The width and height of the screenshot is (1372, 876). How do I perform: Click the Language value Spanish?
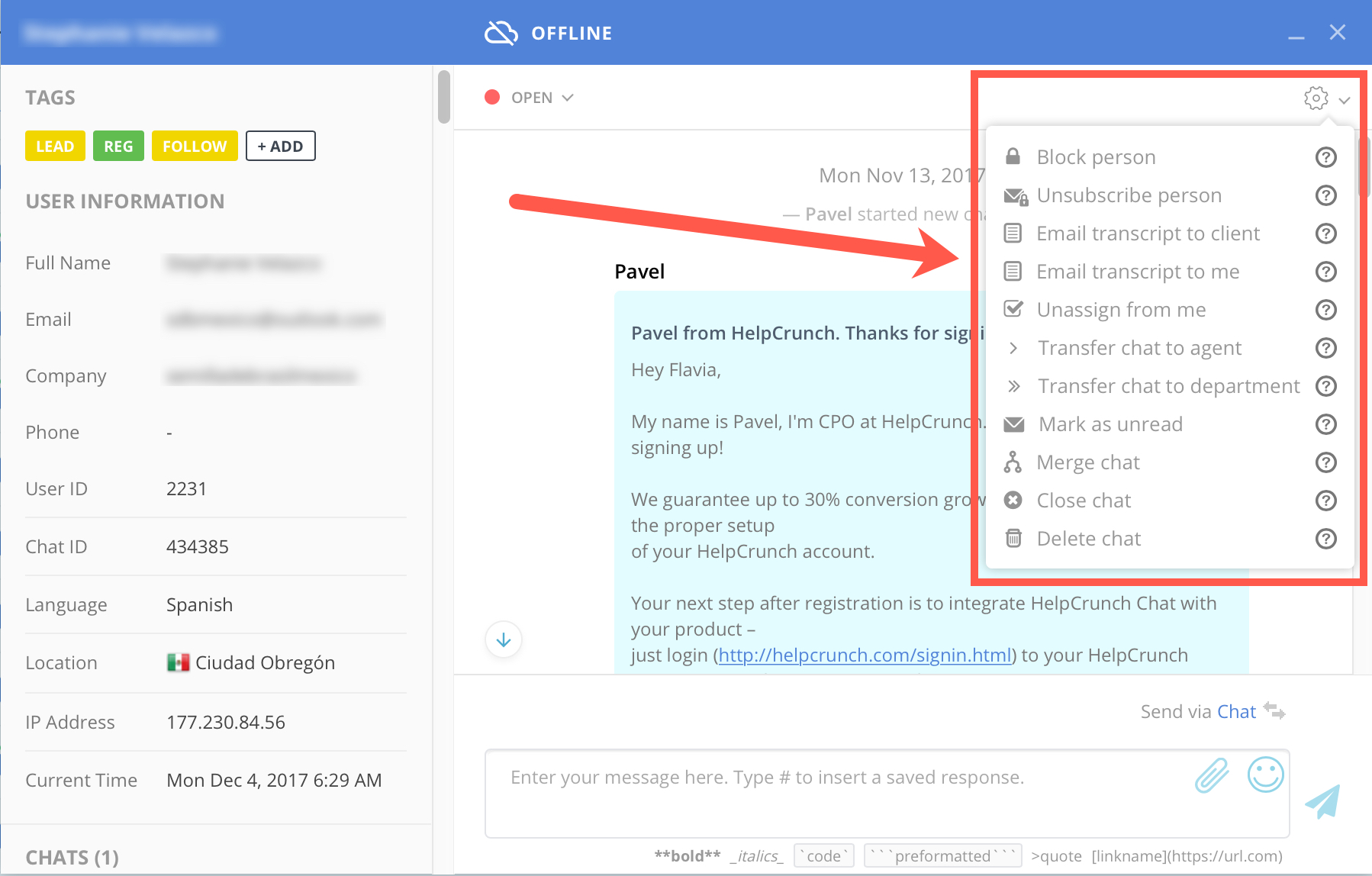click(x=199, y=604)
